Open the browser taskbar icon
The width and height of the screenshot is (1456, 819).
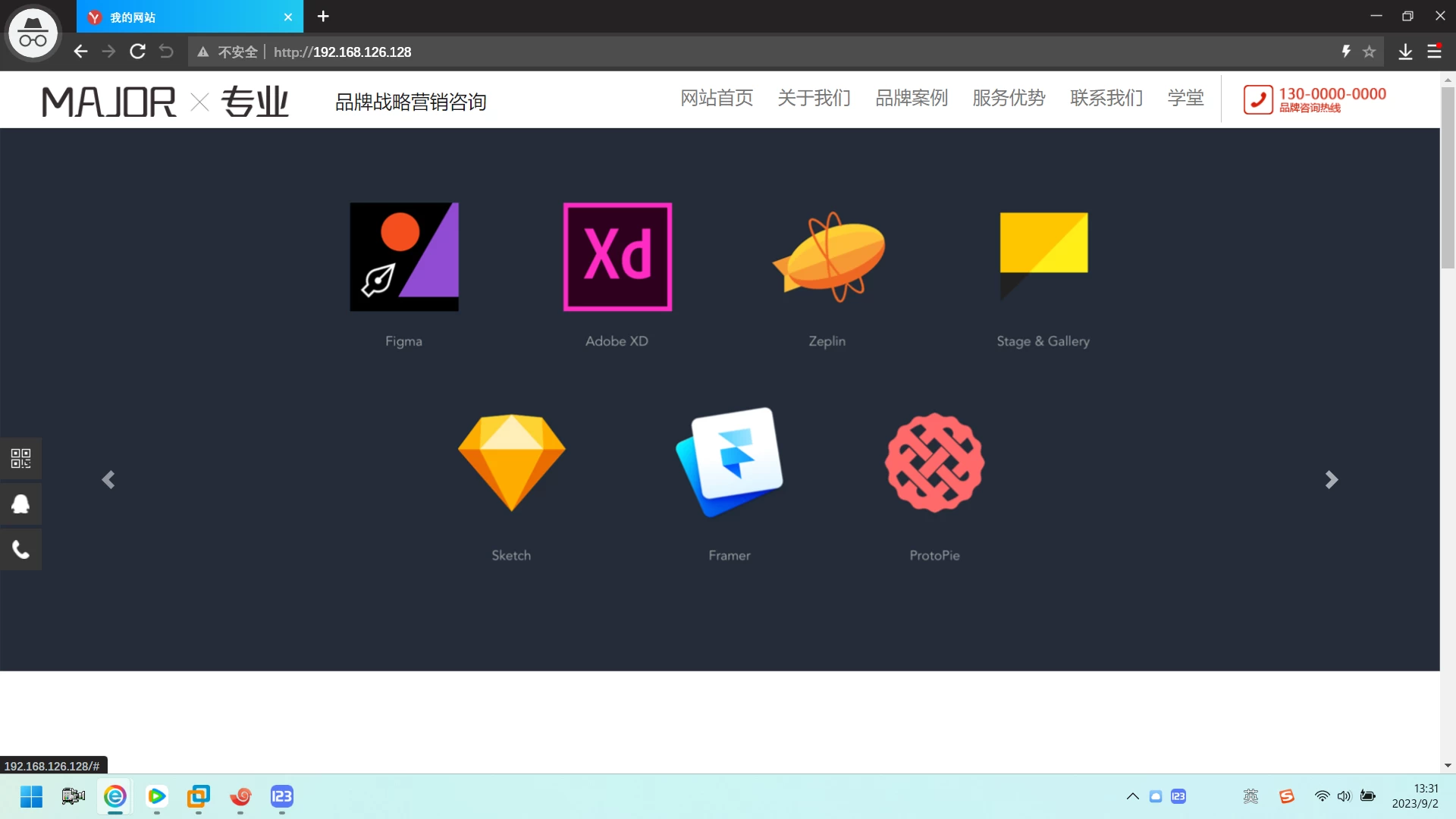click(x=115, y=796)
